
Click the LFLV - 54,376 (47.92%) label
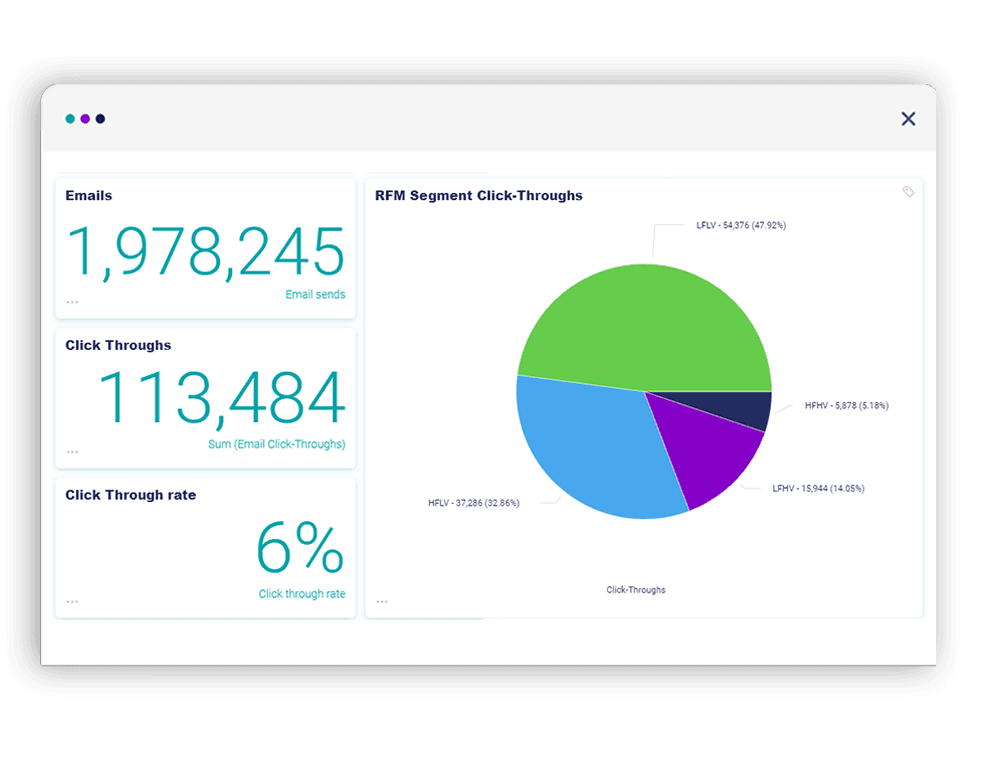pos(741,226)
